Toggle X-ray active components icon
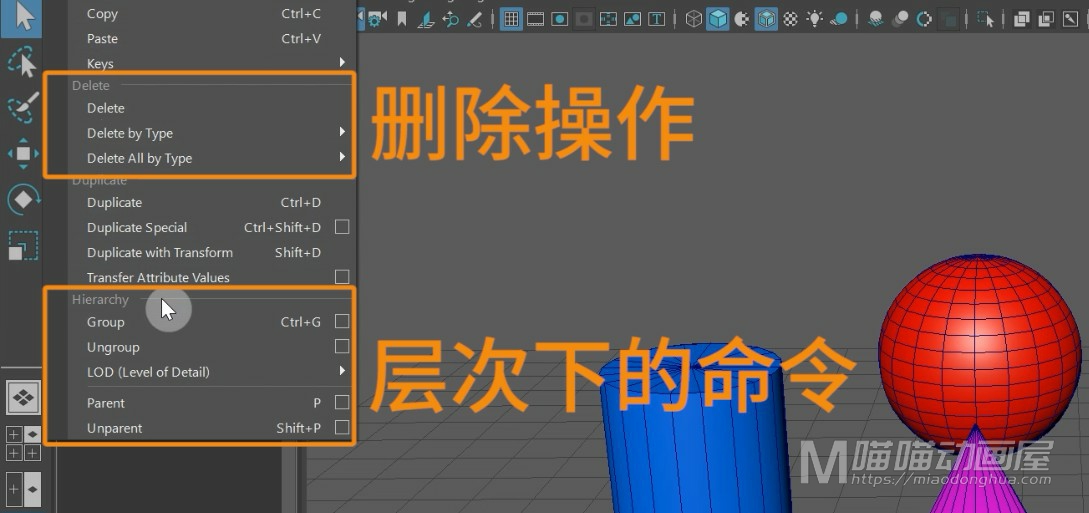Image resolution: width=1089 pixels, height=513 pixels. click(x=1045, y=19)
